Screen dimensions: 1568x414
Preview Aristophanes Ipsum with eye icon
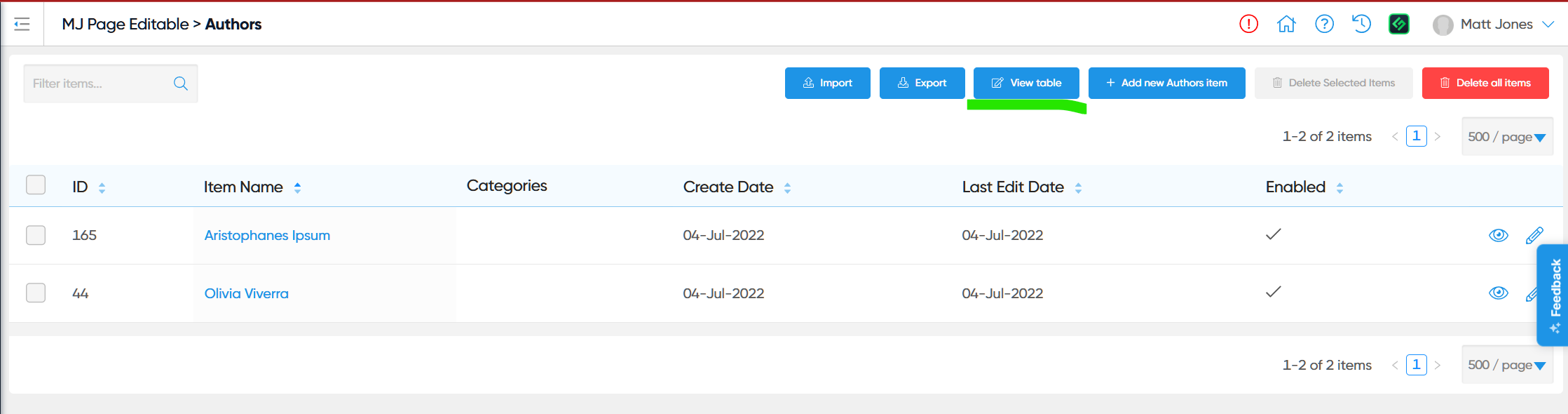[1498, 236]
